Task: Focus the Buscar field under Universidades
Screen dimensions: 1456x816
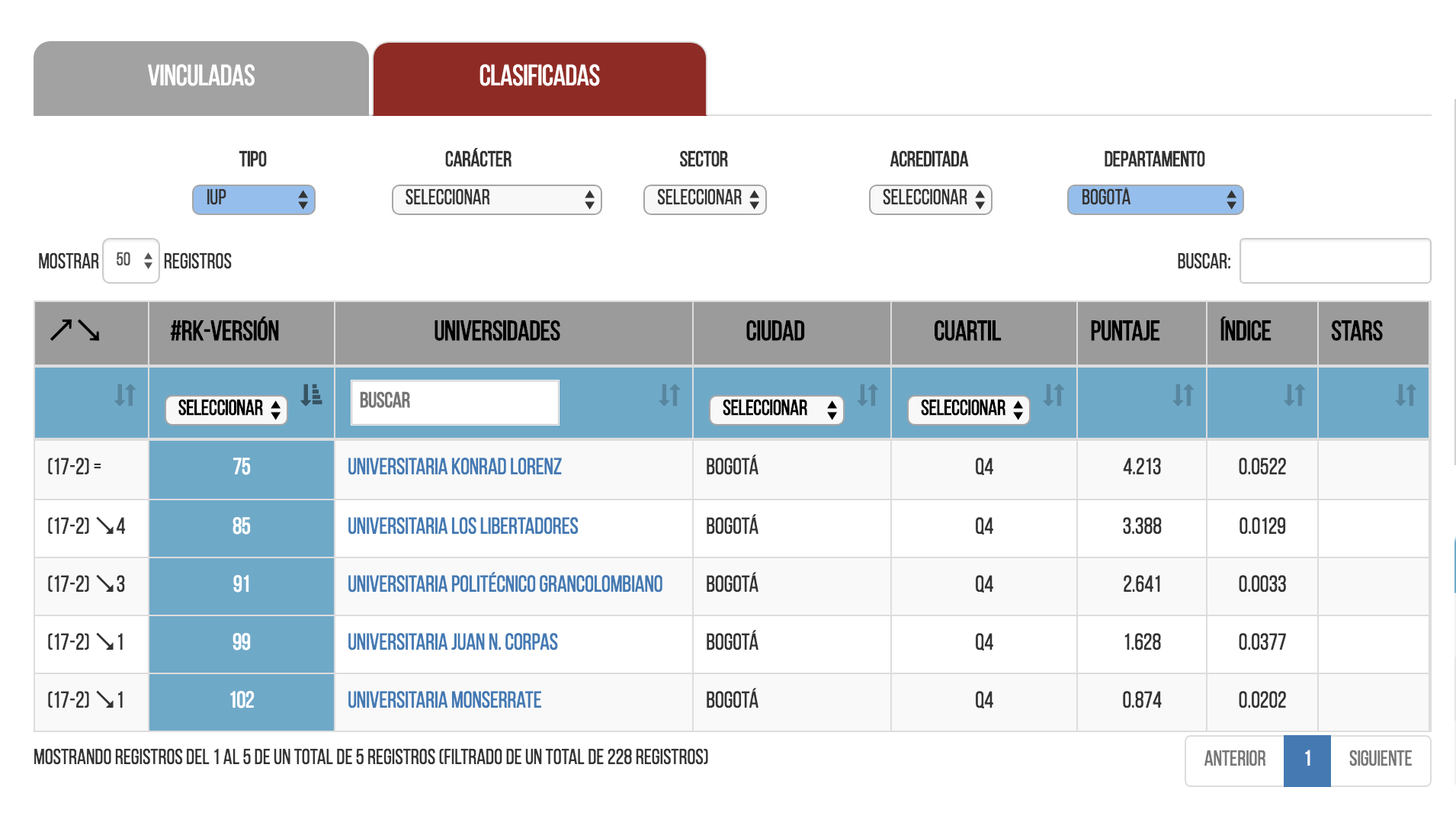Action: pos(455,402)
